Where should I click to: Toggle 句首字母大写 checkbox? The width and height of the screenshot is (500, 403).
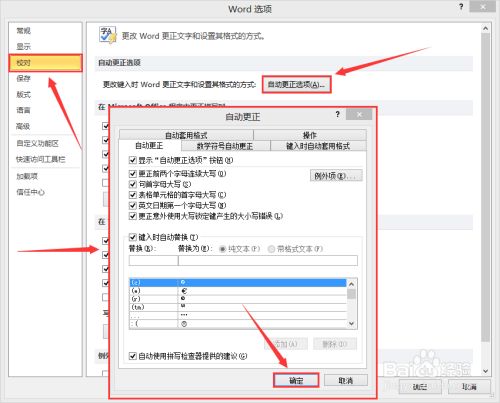pyautogui.click(x=133, y=184)
